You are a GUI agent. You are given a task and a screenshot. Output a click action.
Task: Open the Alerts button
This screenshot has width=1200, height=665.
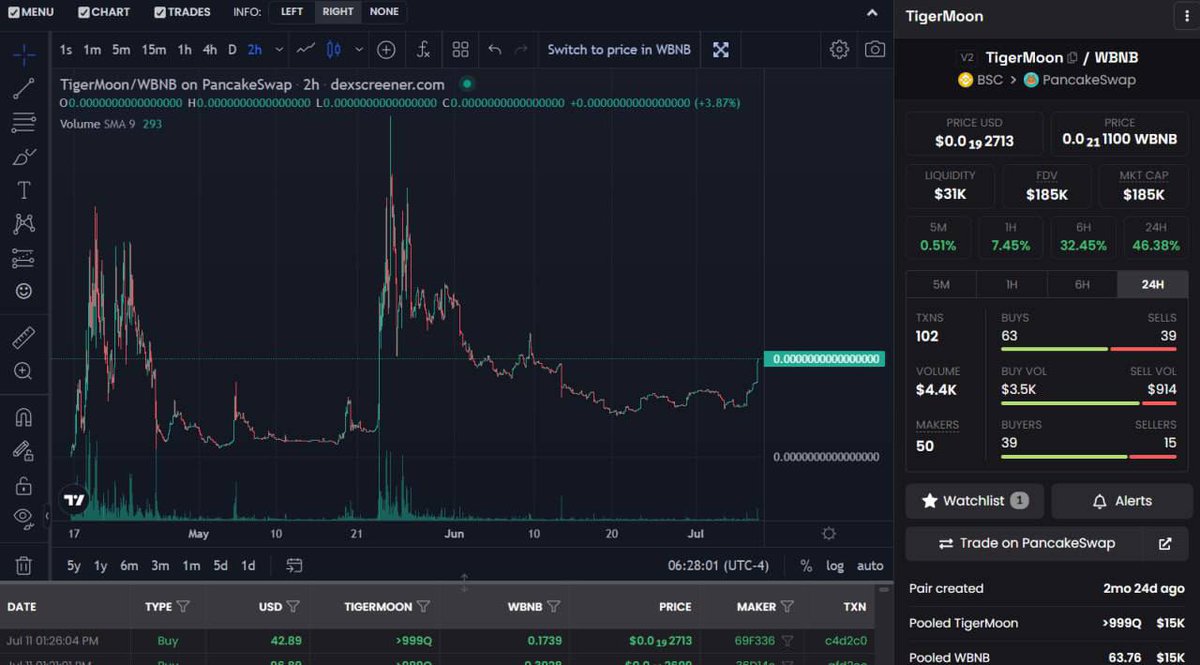1121,500
